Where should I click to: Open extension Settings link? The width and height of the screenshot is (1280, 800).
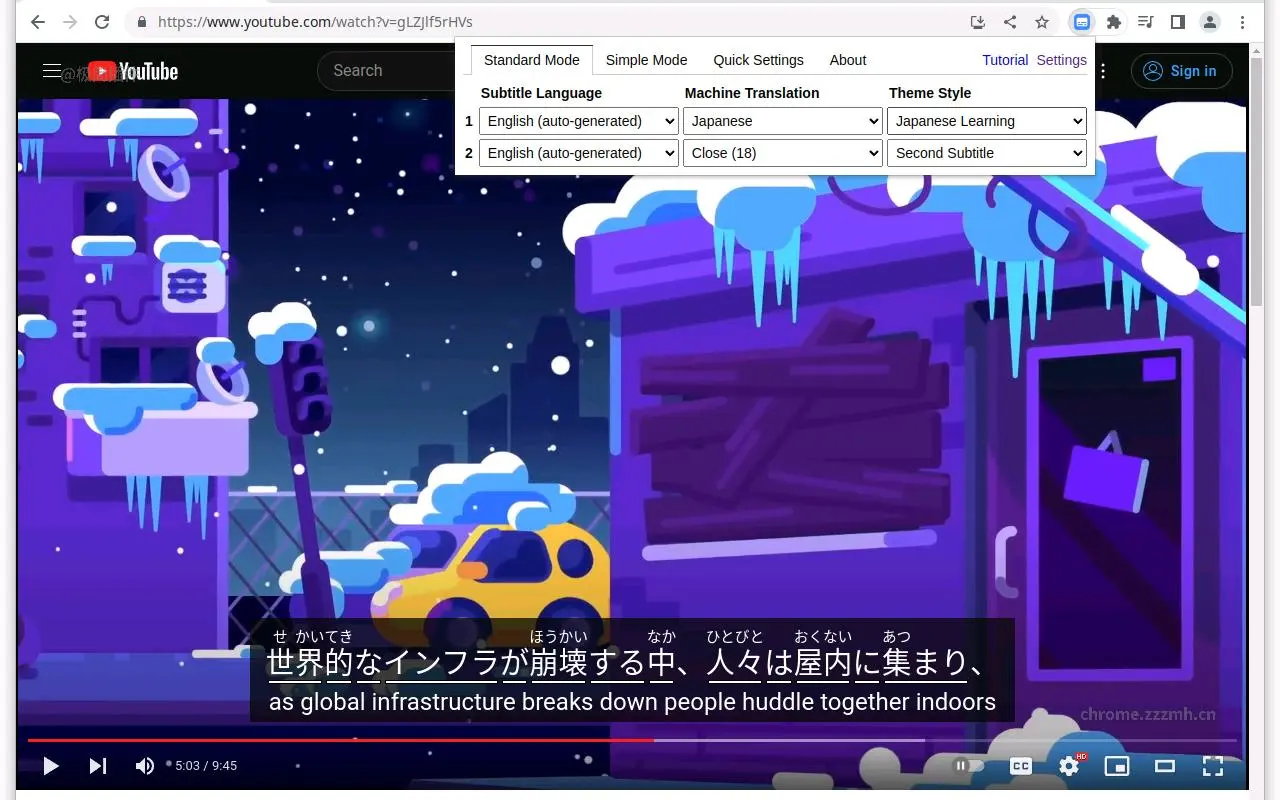pyautogui.click(x=1061, y=60)
